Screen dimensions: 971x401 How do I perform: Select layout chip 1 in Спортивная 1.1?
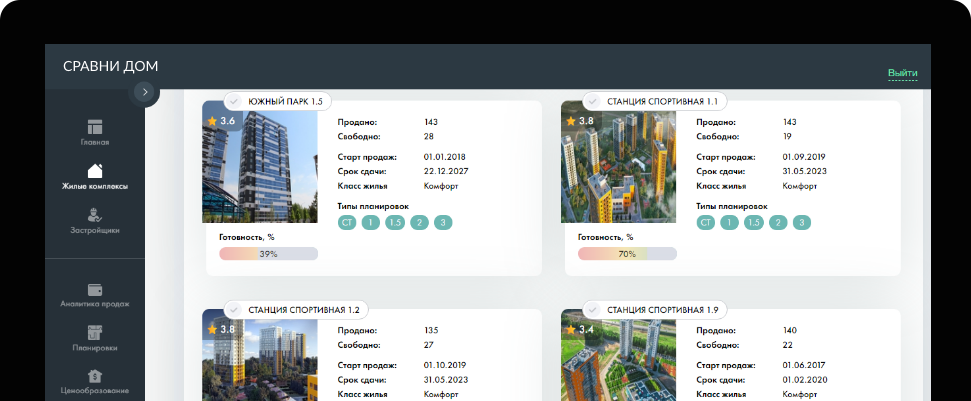click(729, 223)
